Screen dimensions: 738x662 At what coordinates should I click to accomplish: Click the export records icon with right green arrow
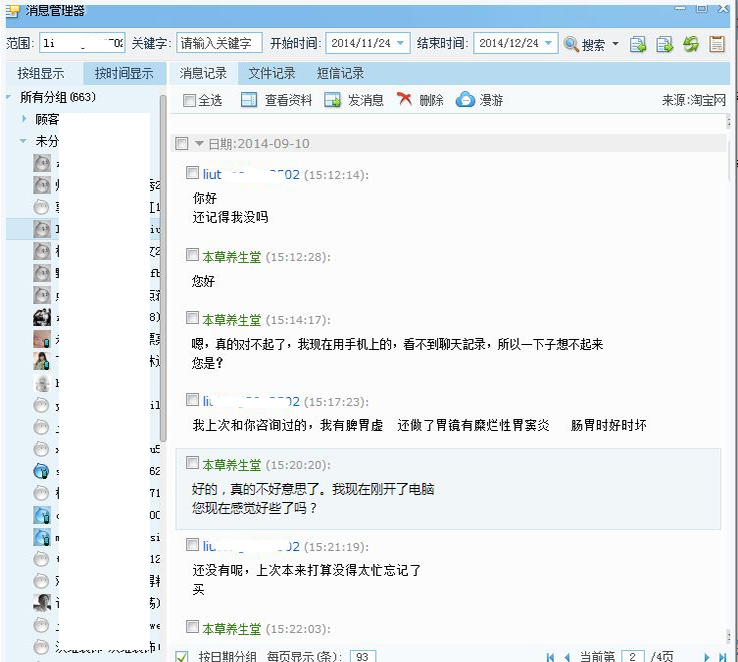[x=665, y=44]
